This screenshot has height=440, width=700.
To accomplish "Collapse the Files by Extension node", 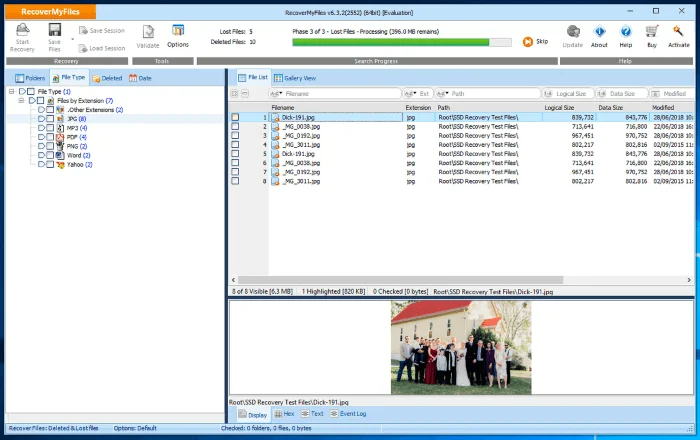I will click(20, 101).
